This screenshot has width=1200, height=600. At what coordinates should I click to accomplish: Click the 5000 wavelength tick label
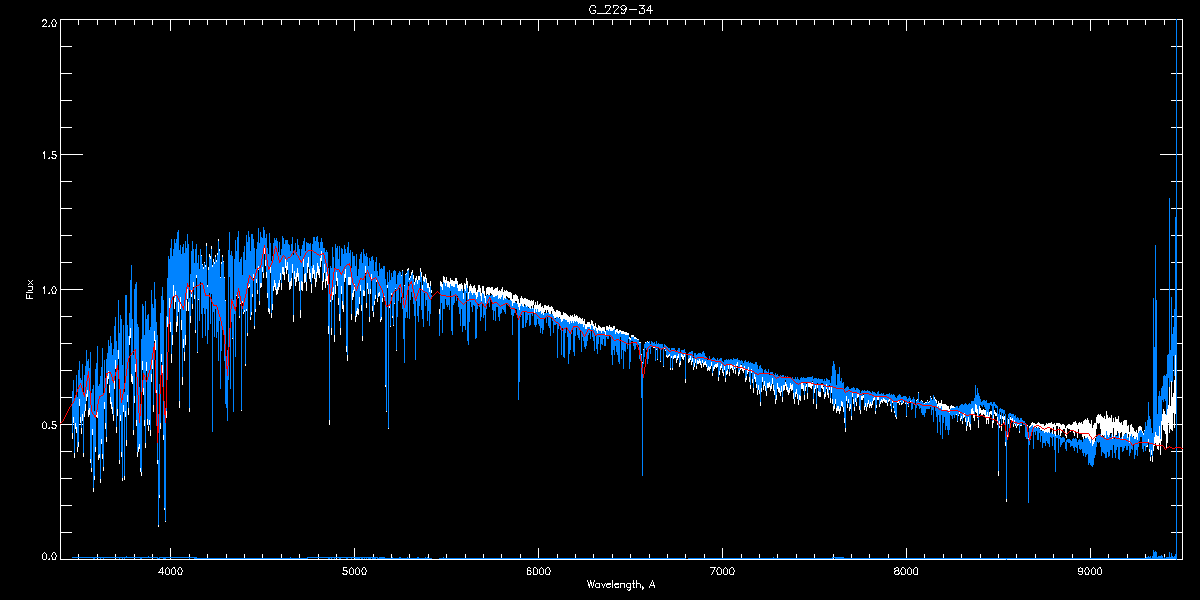354,572
